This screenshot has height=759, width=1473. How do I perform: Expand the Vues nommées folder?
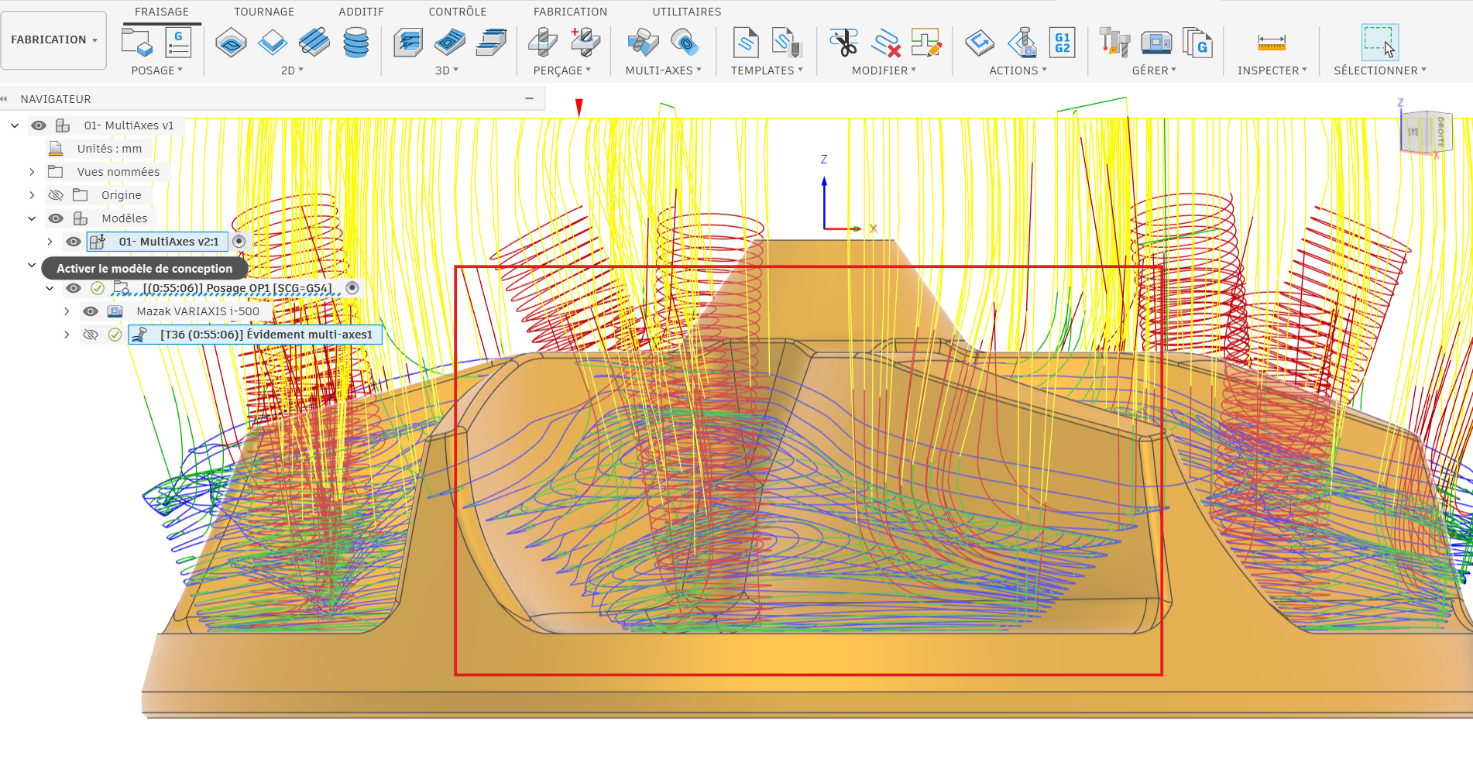point(32,172)
